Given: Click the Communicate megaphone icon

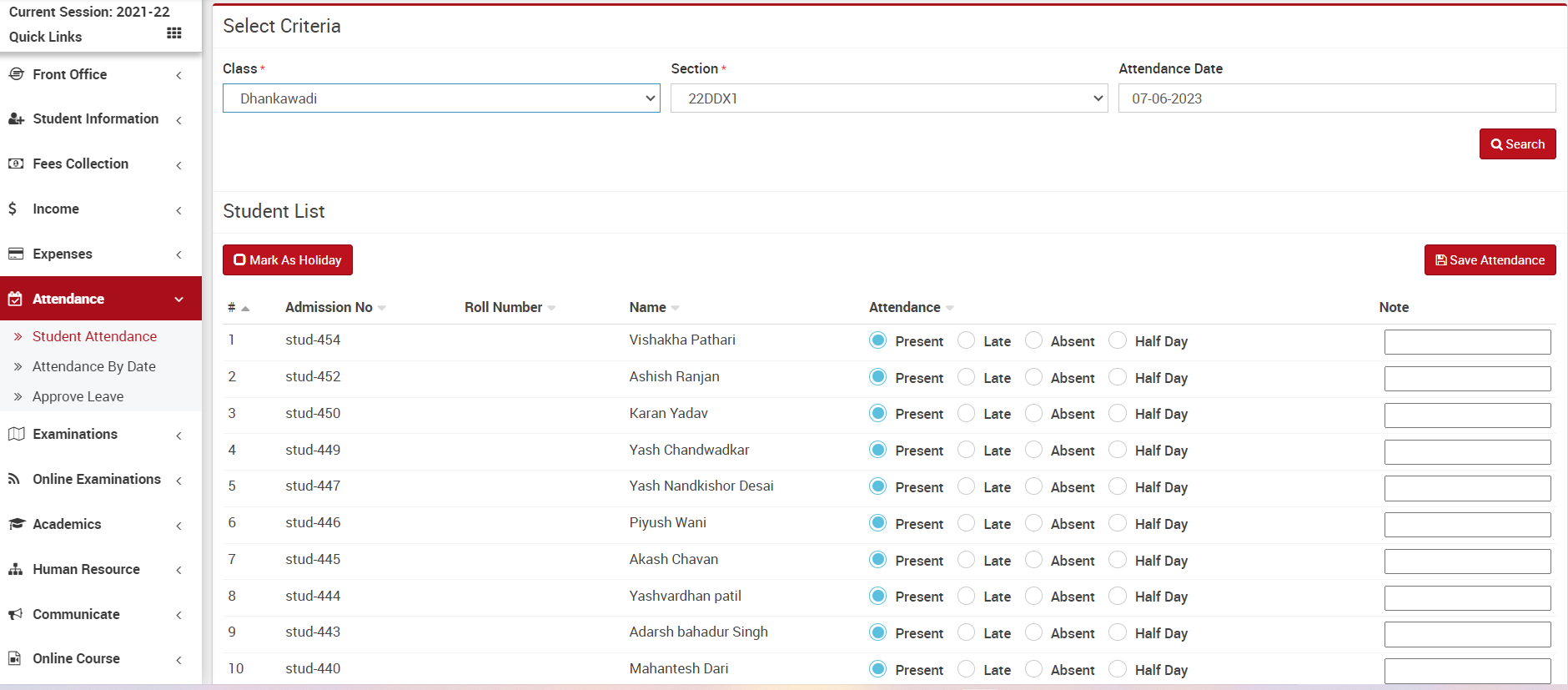Looking at the screenshot, I should pyautogui.click(x=16, y=614).
